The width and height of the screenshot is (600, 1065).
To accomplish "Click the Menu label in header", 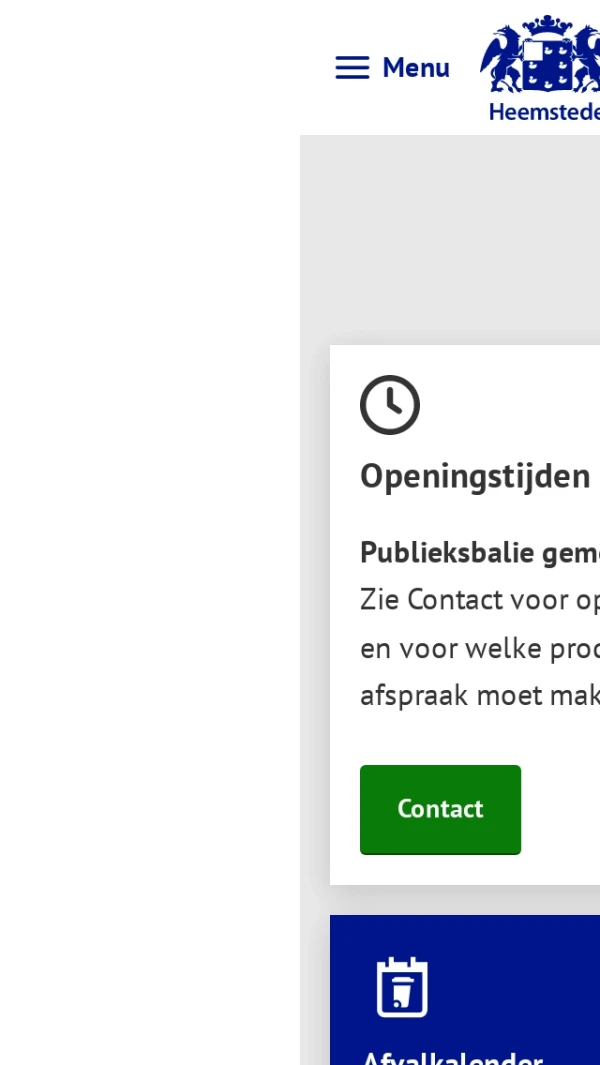I will [416, 68].
